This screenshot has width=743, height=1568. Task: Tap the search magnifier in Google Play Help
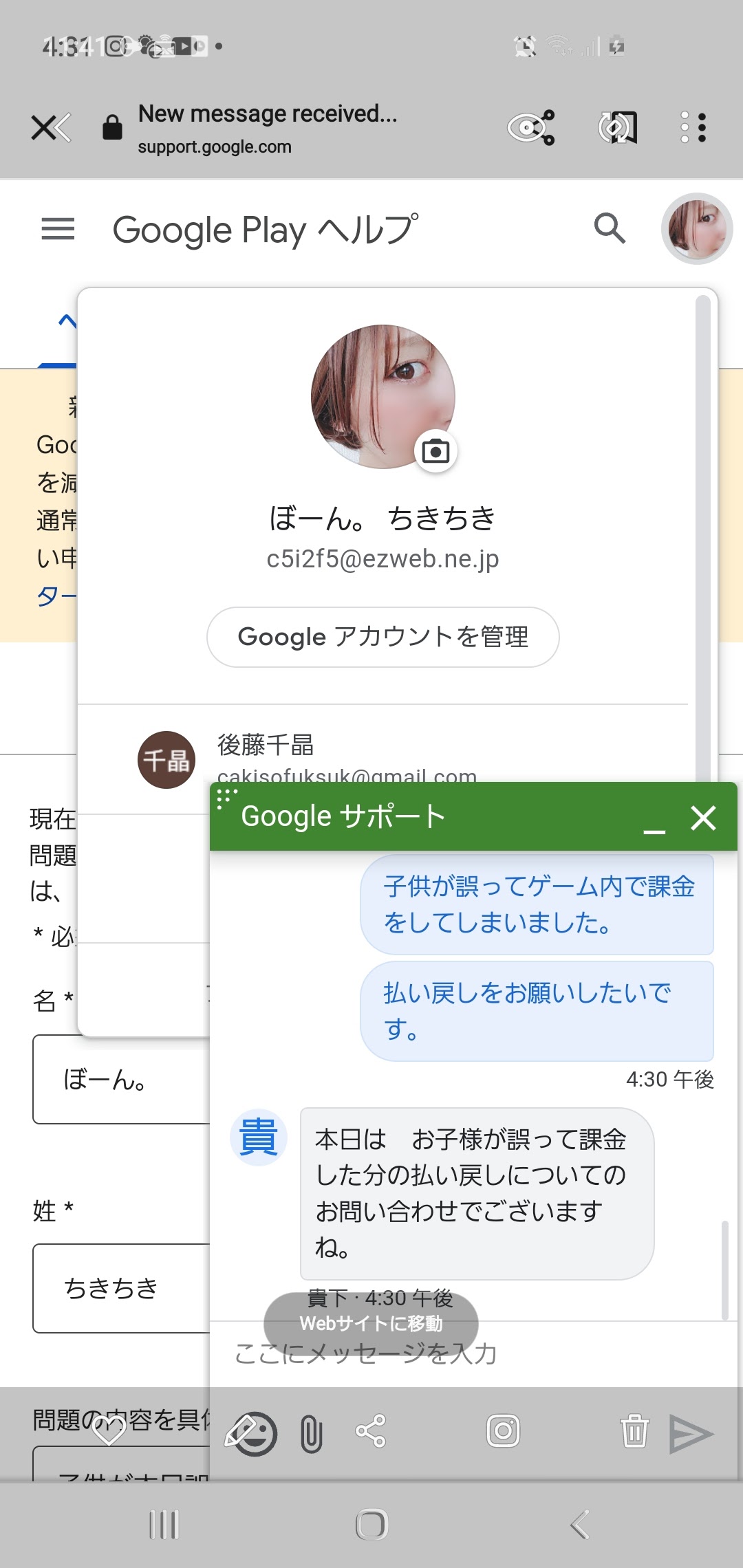coord(610,228)
